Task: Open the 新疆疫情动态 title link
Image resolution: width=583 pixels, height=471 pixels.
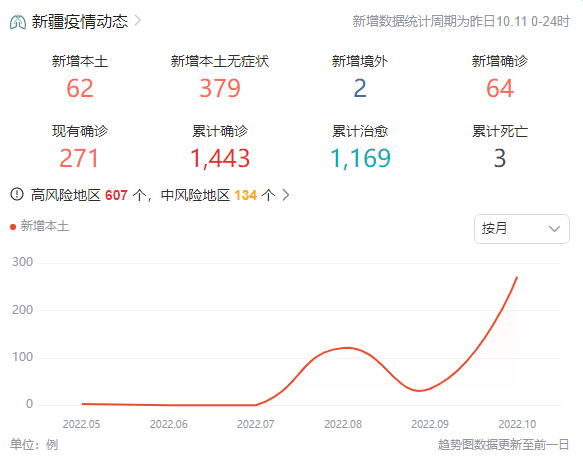Action: pyautogui.click(x=80, y=22)
